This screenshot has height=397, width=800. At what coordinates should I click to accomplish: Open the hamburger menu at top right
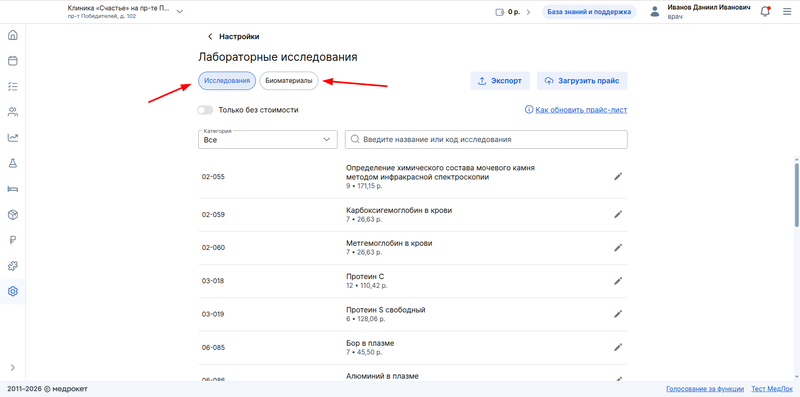pyautogui.click(x=787, y=12)
